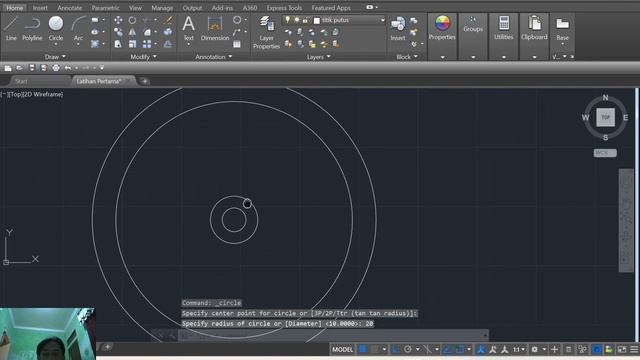Image resolution: width=640 pixels, height=360 pixels.
Task: Select the Line tool
Action: click(x=11, y=28)
